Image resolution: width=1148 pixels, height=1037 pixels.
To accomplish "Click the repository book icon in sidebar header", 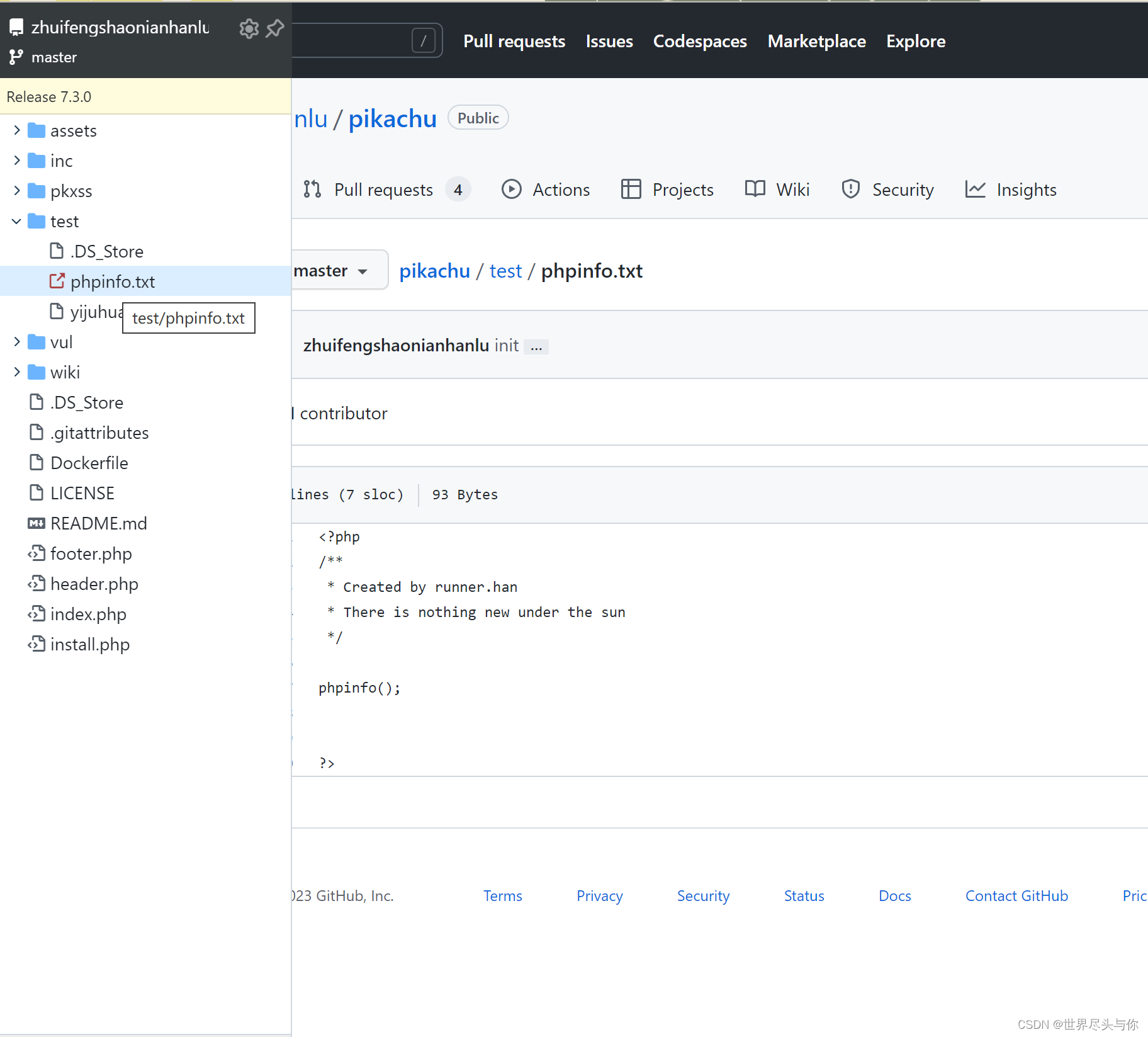I will pos(16,27).
